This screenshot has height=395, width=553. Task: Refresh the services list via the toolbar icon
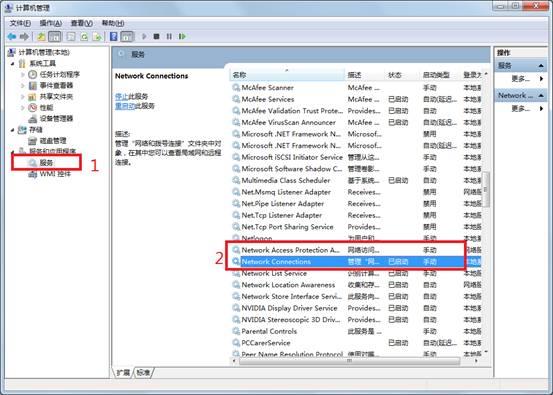coord(84,36)
